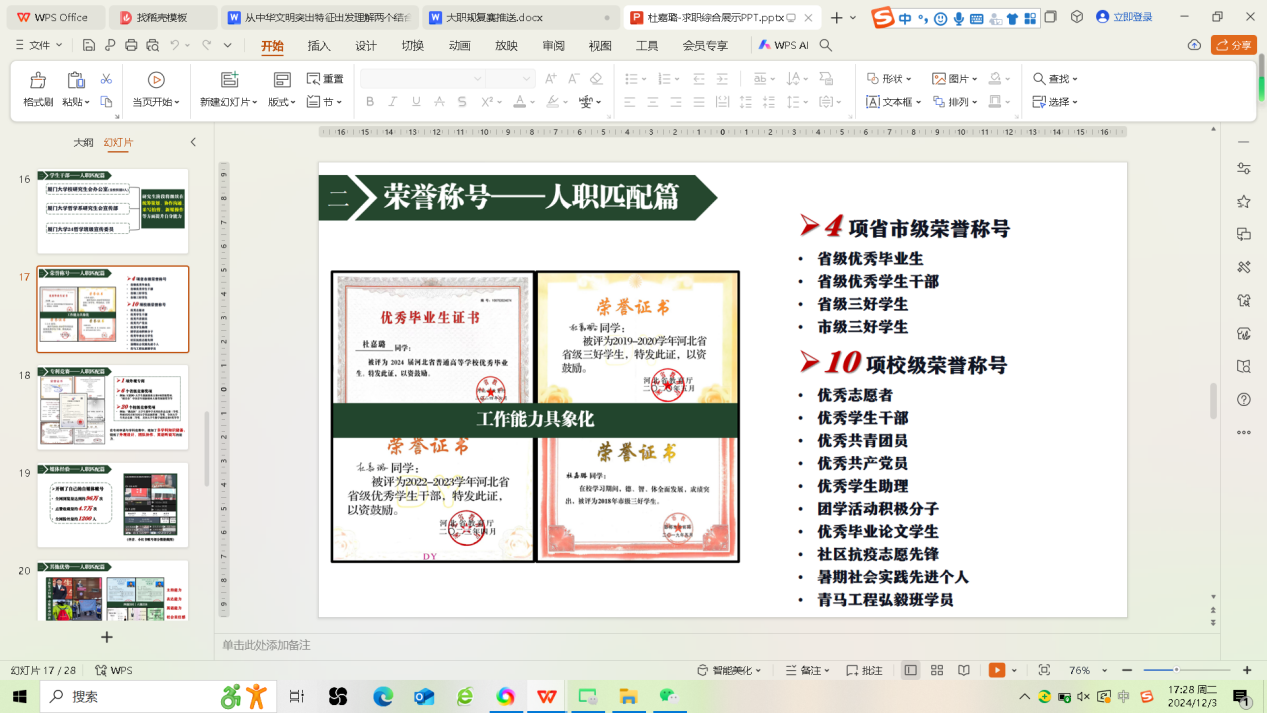
Task: Click the zoom slider in status bar
Action: click(x=1186, y=670)
